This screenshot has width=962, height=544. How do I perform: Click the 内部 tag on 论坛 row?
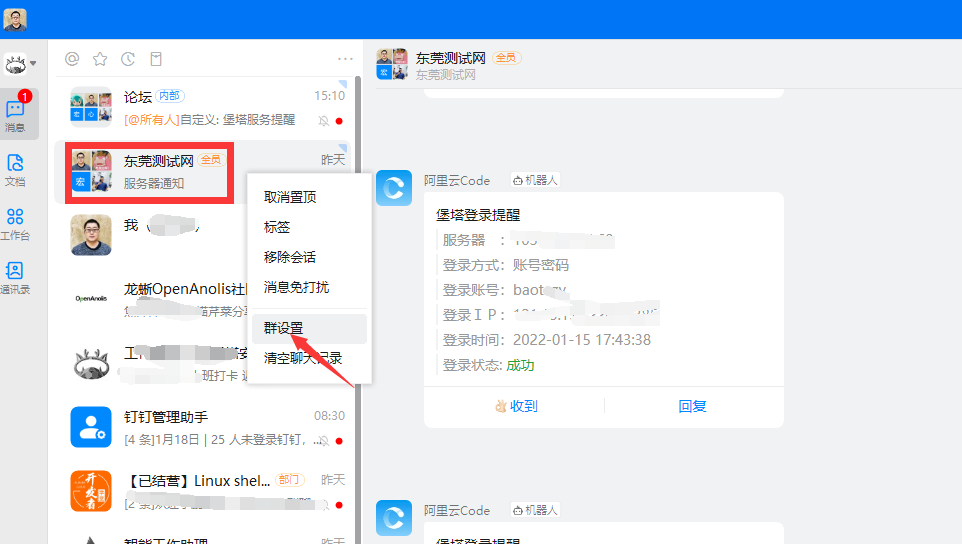[169, 96]
